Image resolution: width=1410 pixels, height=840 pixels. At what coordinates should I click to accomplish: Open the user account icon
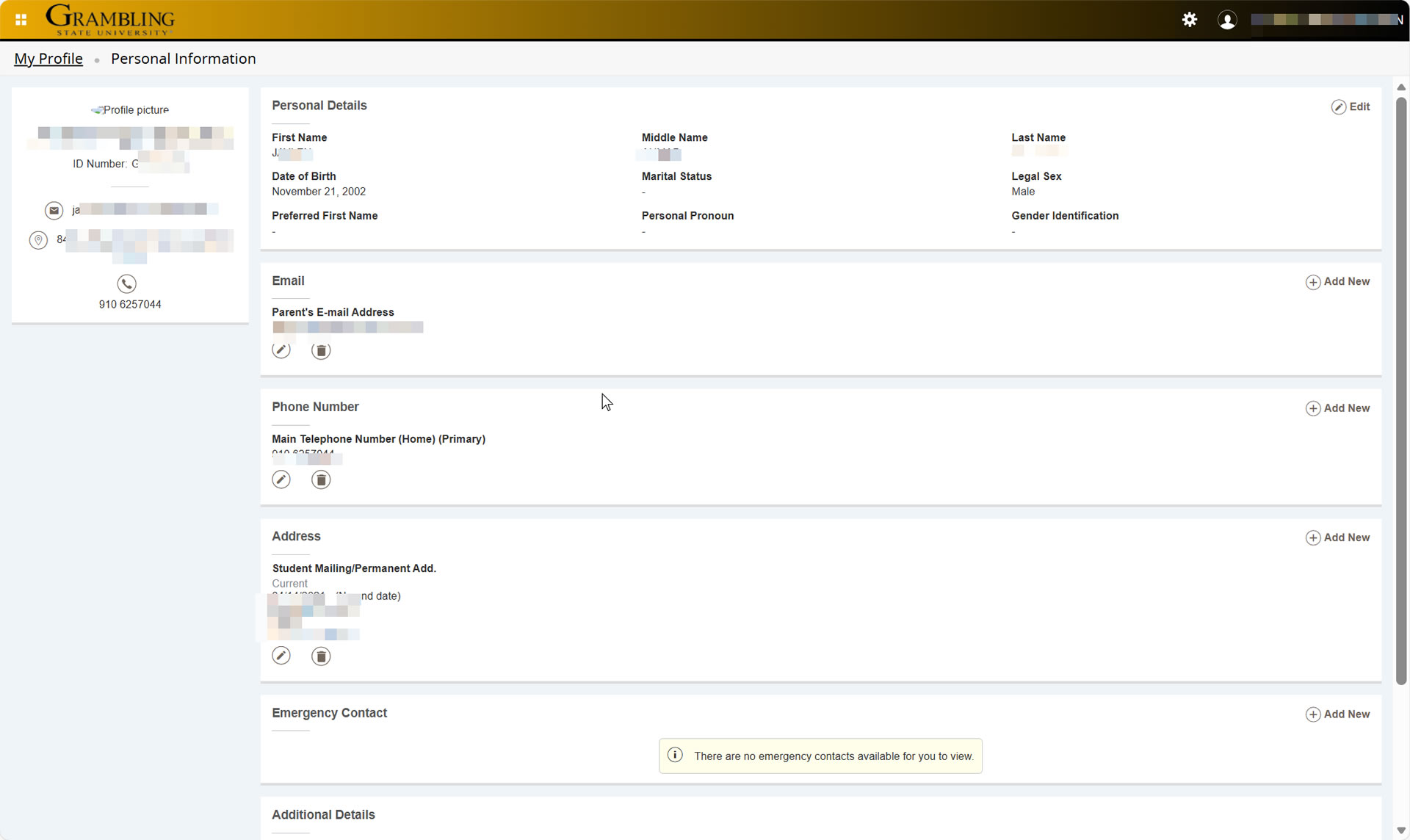click(x=1226, y=20)
